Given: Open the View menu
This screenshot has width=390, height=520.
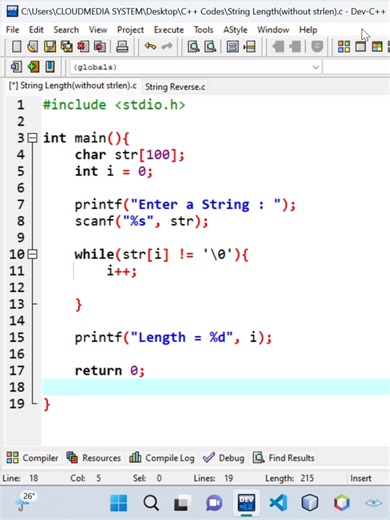Looking at the screenshot, I should [x=98, y=30].
